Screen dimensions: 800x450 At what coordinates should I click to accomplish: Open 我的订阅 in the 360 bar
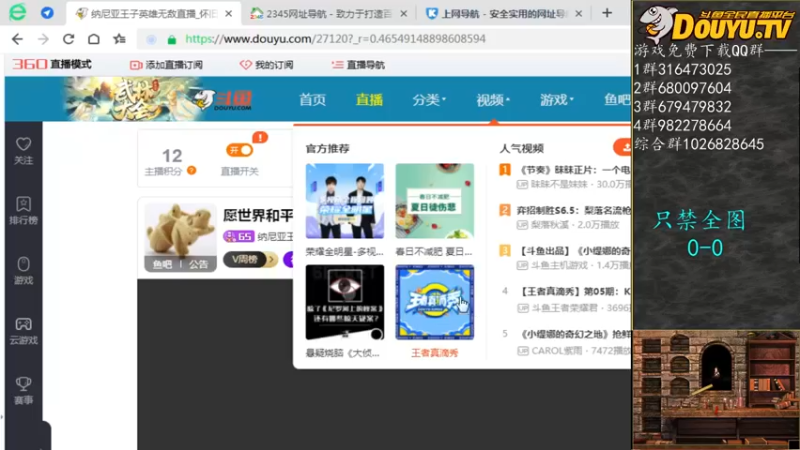point(266,65)
